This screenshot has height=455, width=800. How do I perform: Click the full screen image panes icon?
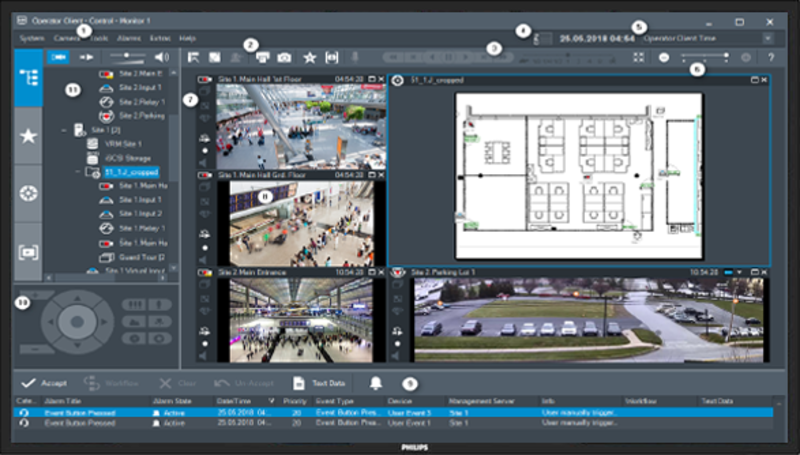click(x=639, y=58)
